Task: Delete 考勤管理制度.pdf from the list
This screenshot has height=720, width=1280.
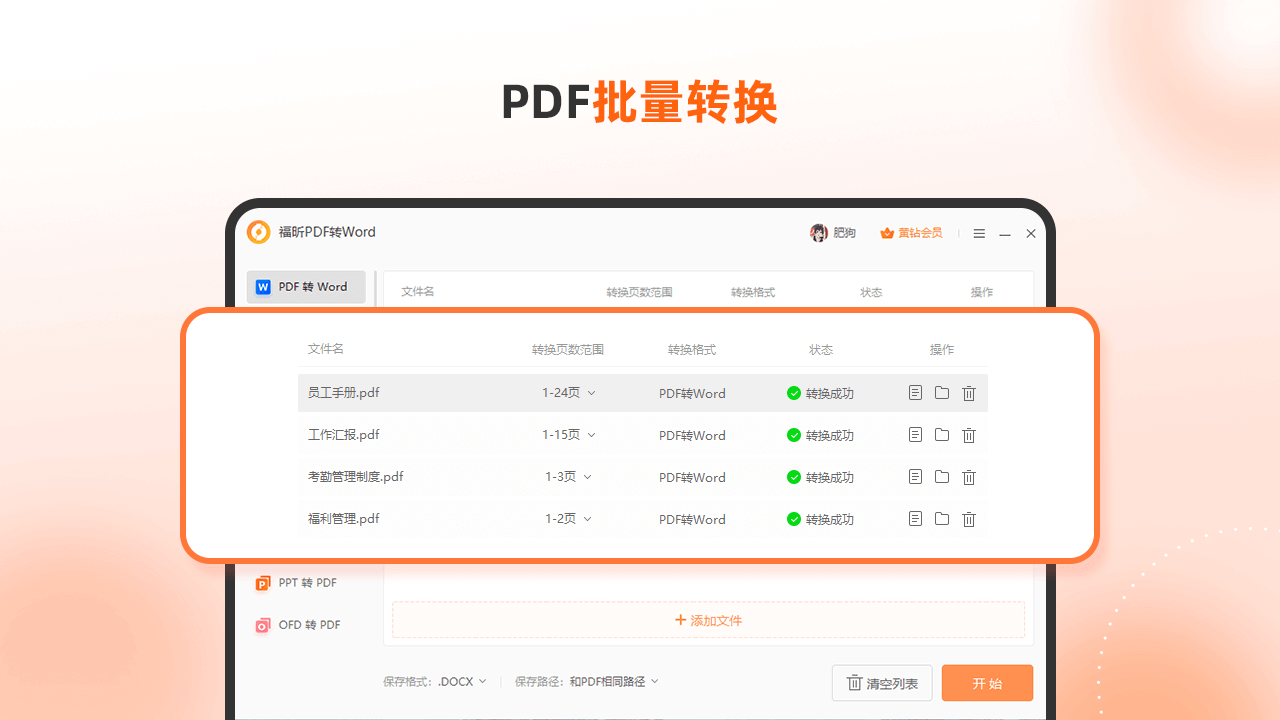Action: click(969, 477)
